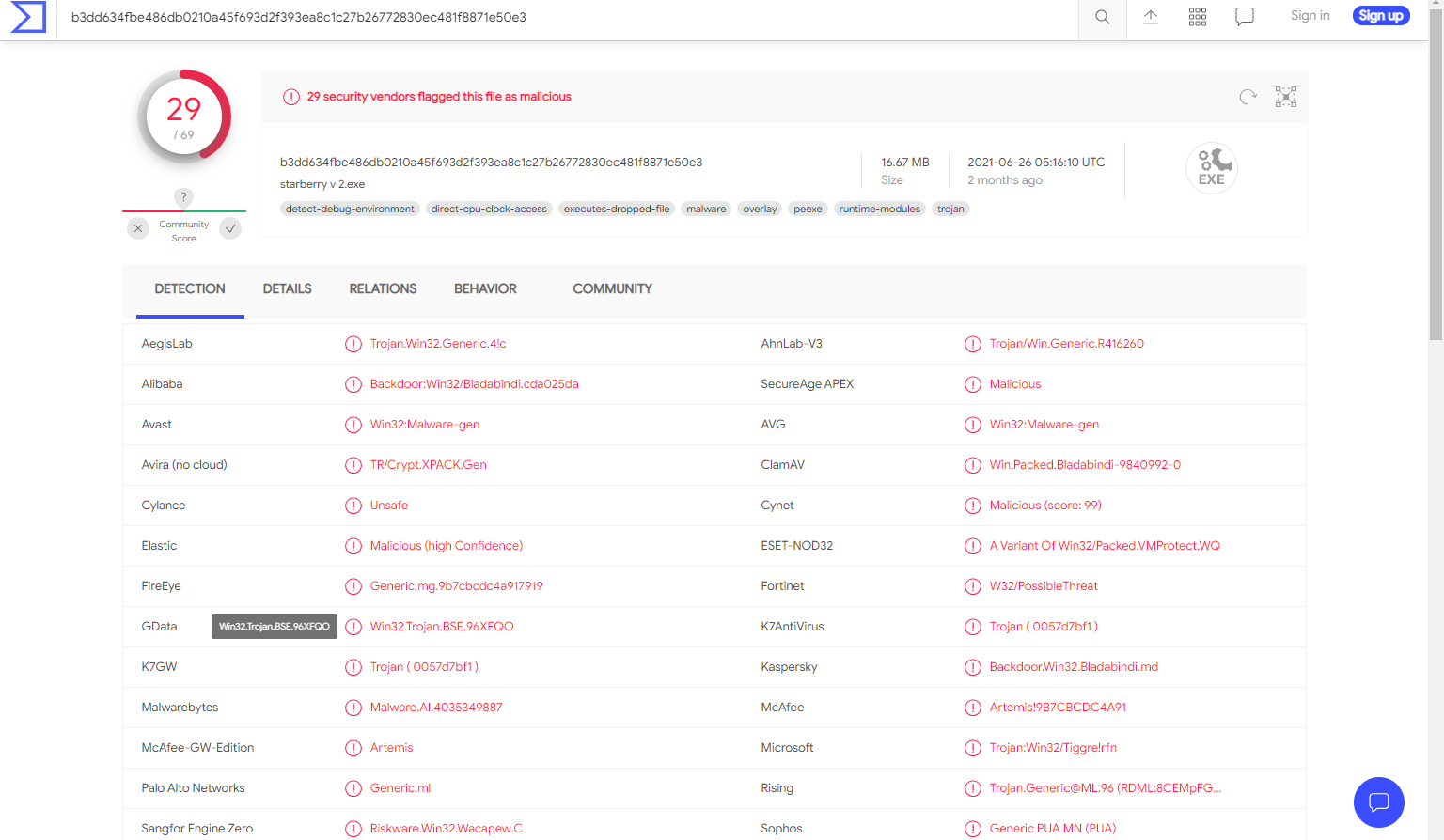Image resolution: width=1444 pixels, height=840 pixels.
Task: Click the direct-cpu-clock-access tag
Action: [x=489, y=210]
